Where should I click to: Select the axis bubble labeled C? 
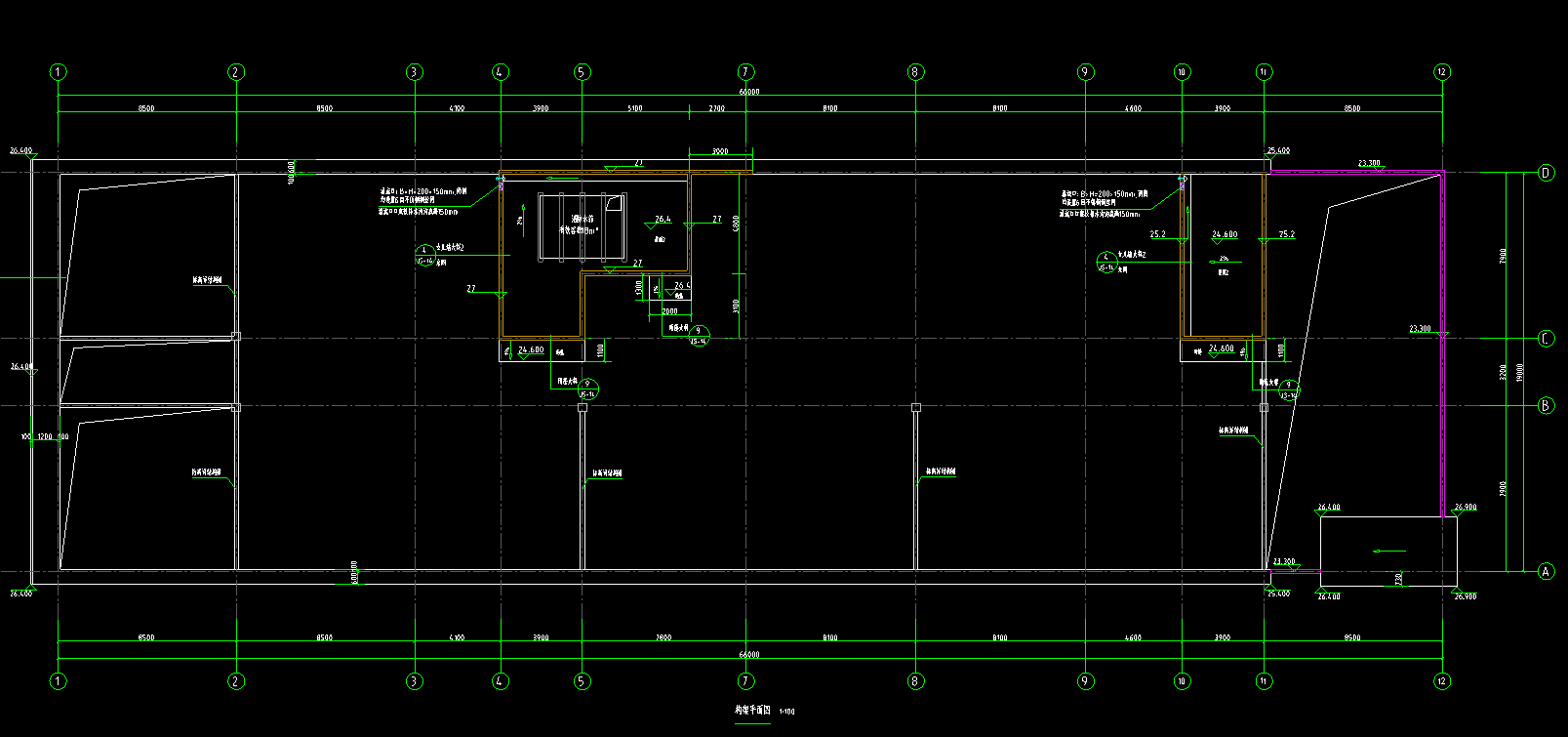click(1547, 339)
